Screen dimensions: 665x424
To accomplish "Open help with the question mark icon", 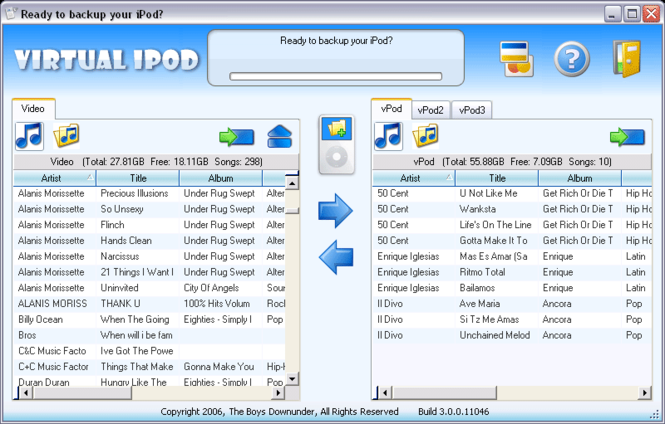I will [572, 59].
